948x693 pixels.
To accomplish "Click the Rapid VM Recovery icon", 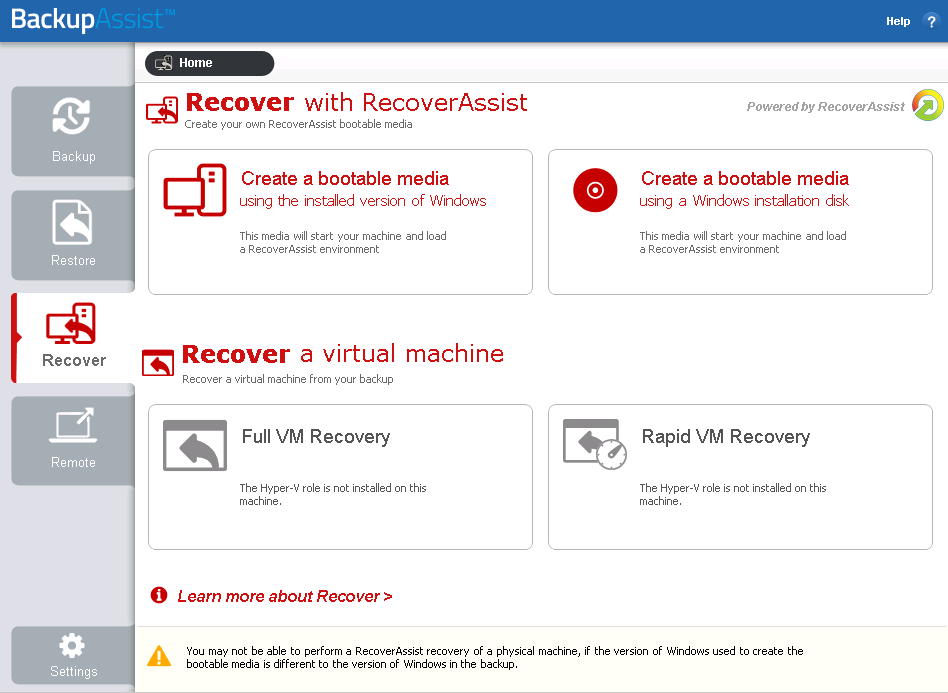I will click(x=595, y=444).
